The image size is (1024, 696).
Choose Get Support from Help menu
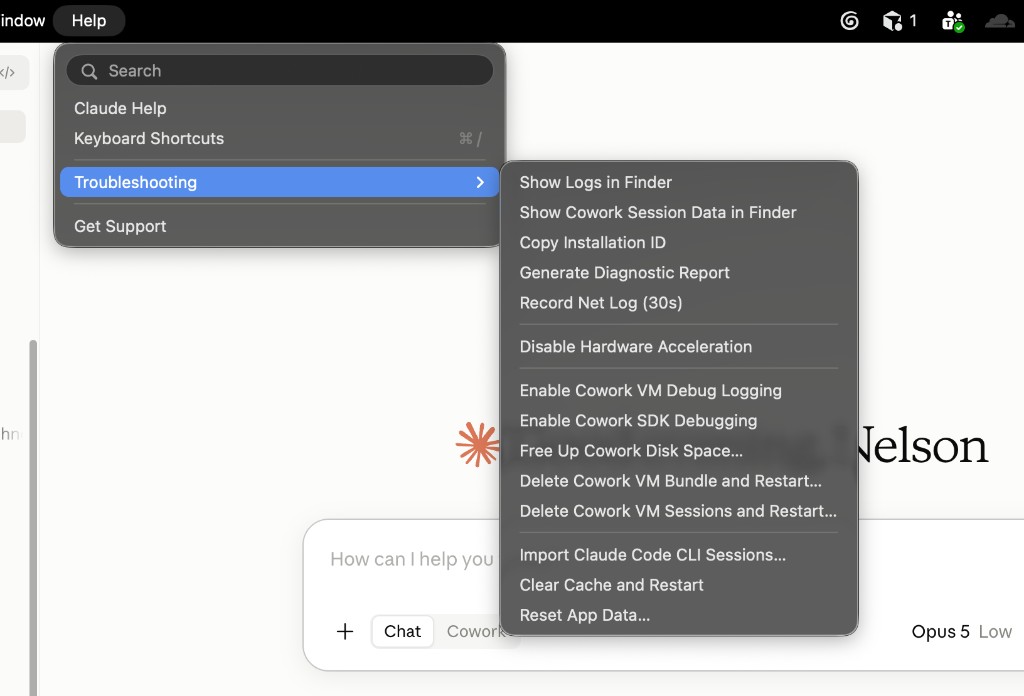(x=280, y=226)
